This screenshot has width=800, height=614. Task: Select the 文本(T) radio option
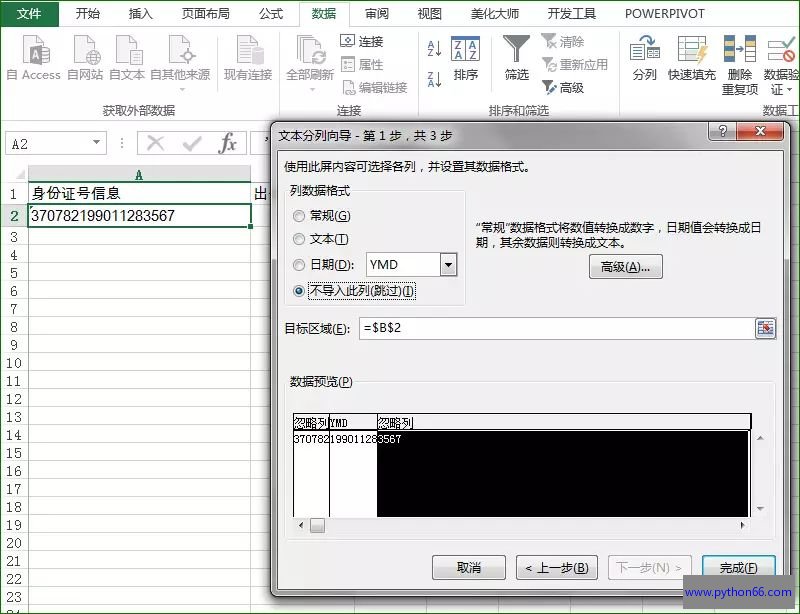tap(299, 239)
